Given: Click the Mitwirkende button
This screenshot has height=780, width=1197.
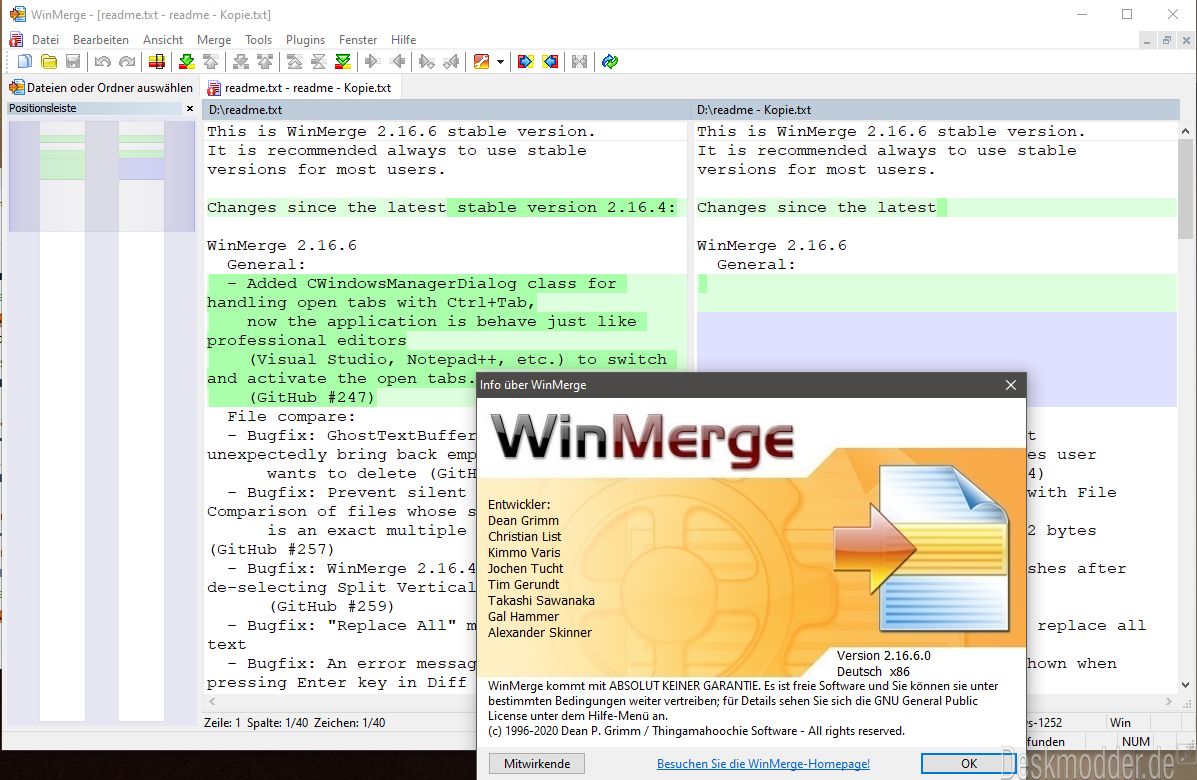Looking at the screenshot, I should (x=537, y=763).
